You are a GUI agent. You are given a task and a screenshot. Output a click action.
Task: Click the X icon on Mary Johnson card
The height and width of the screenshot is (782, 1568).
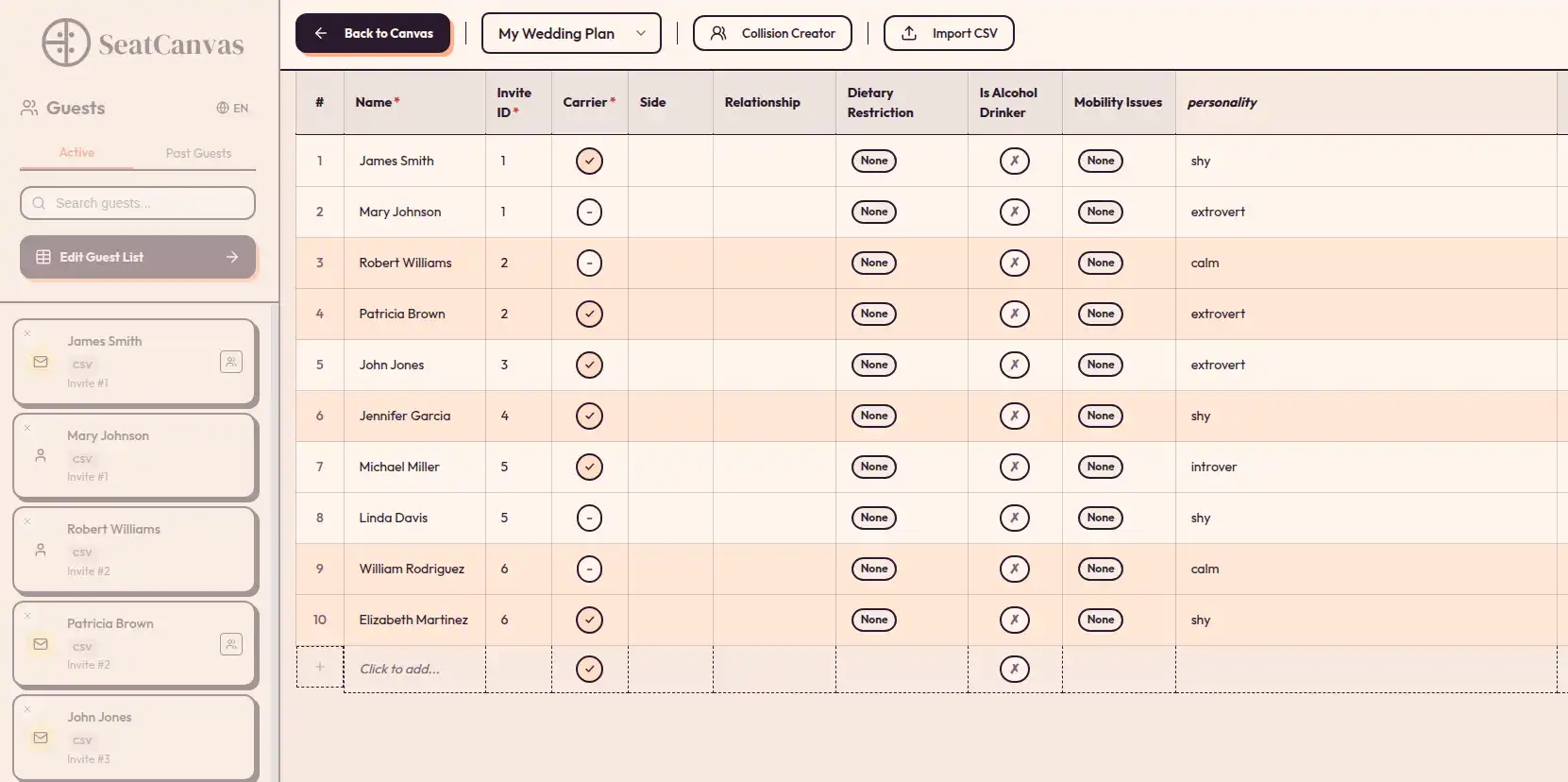click(x=27, y=427)
